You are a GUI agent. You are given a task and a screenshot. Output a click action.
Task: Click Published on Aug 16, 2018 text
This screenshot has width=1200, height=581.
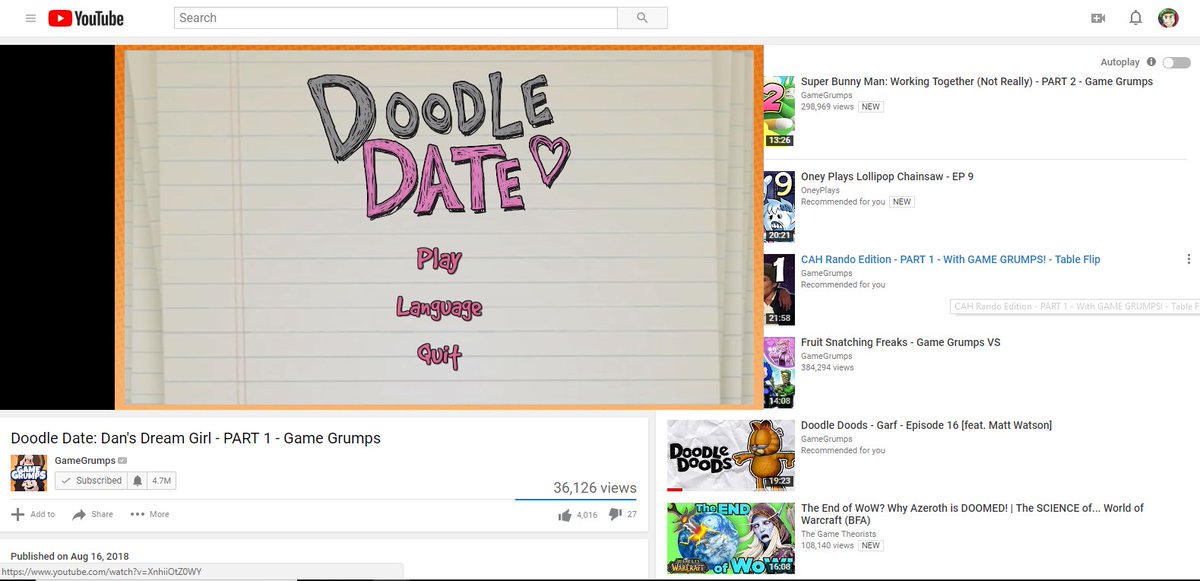(70, 556)
